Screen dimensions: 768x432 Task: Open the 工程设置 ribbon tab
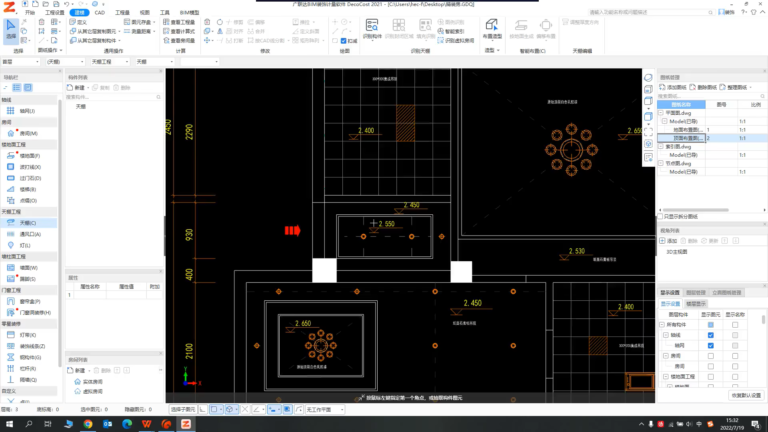click(x=54, y=13)
